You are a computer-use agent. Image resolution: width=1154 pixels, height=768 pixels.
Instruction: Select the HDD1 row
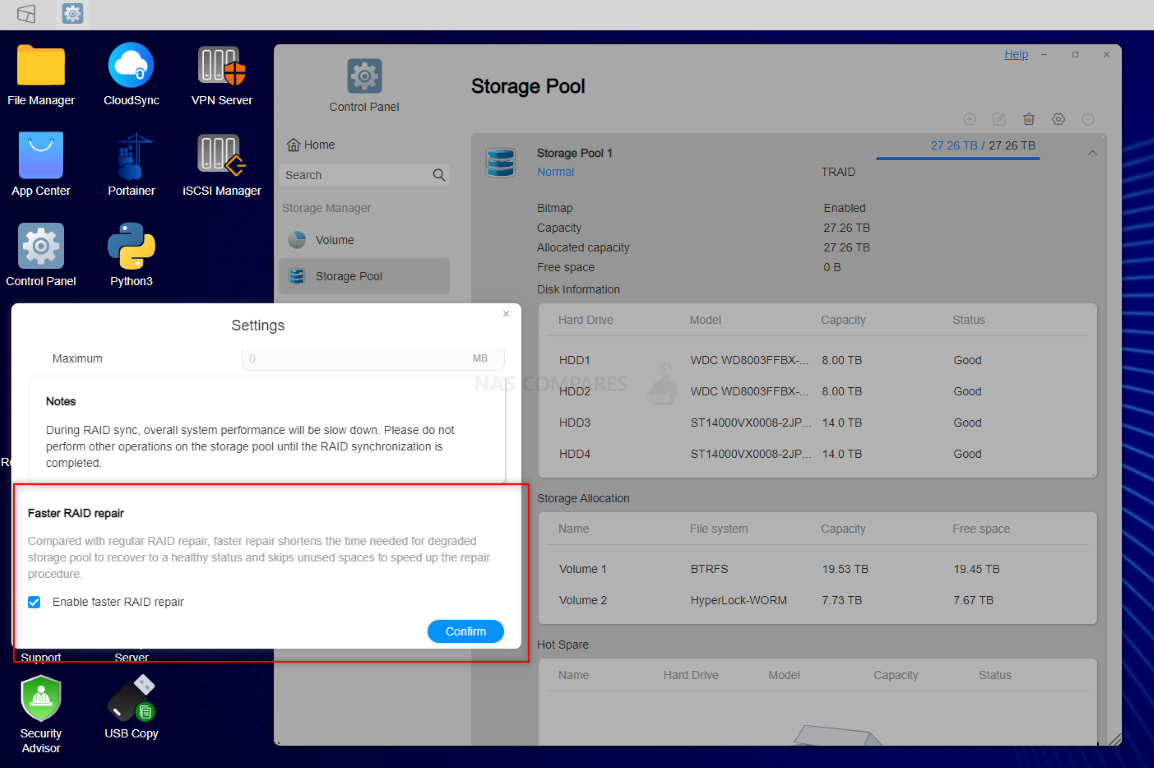point(817,360)
